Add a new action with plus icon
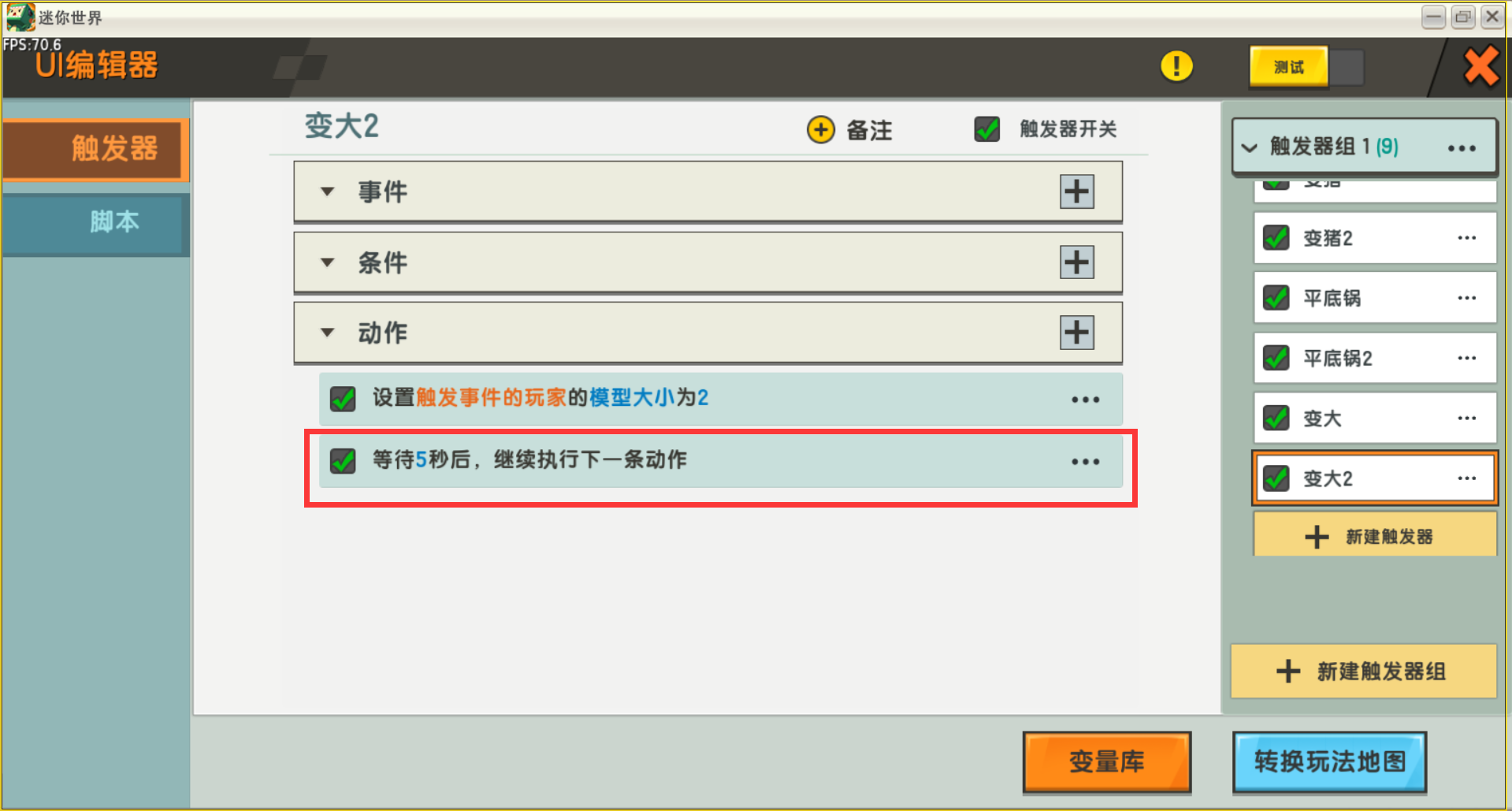1512x811 pixels. click(1076, 333)
